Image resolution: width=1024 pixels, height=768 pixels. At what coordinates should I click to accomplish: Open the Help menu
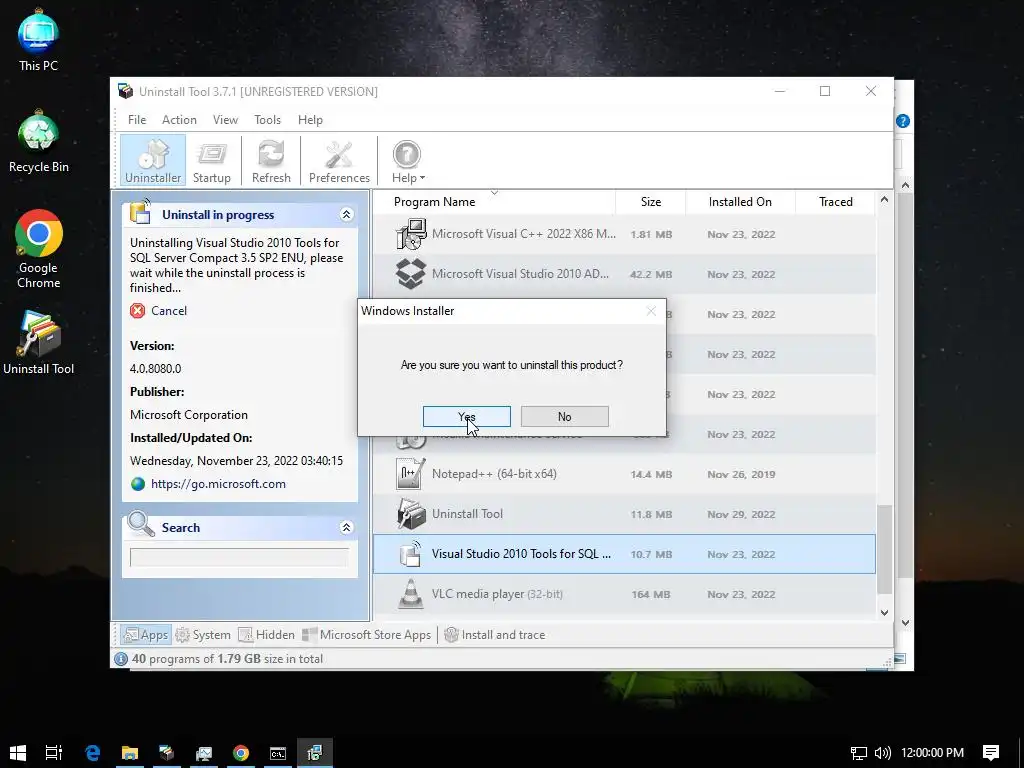coord(310,120)
